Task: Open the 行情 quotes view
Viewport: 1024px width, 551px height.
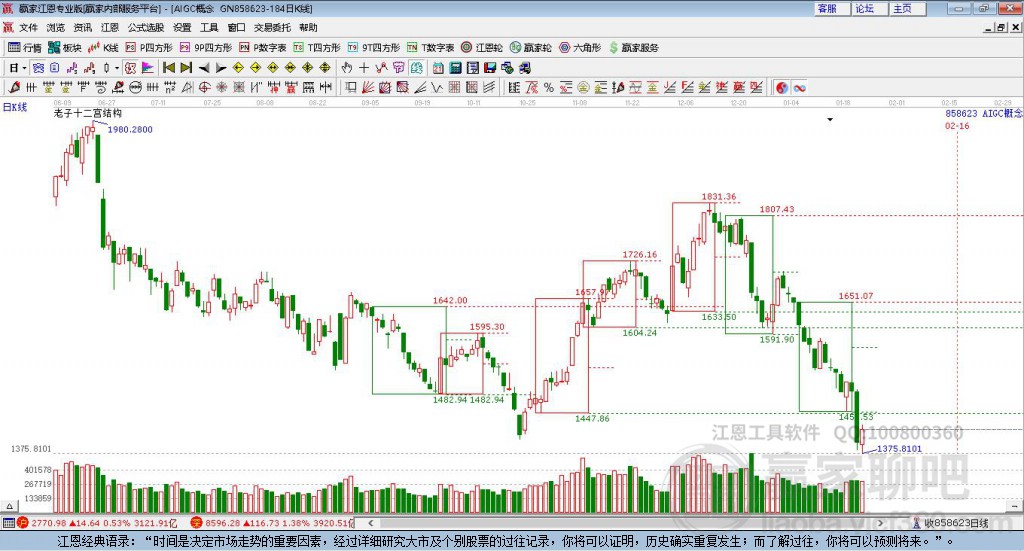Action: click(24, 48)
